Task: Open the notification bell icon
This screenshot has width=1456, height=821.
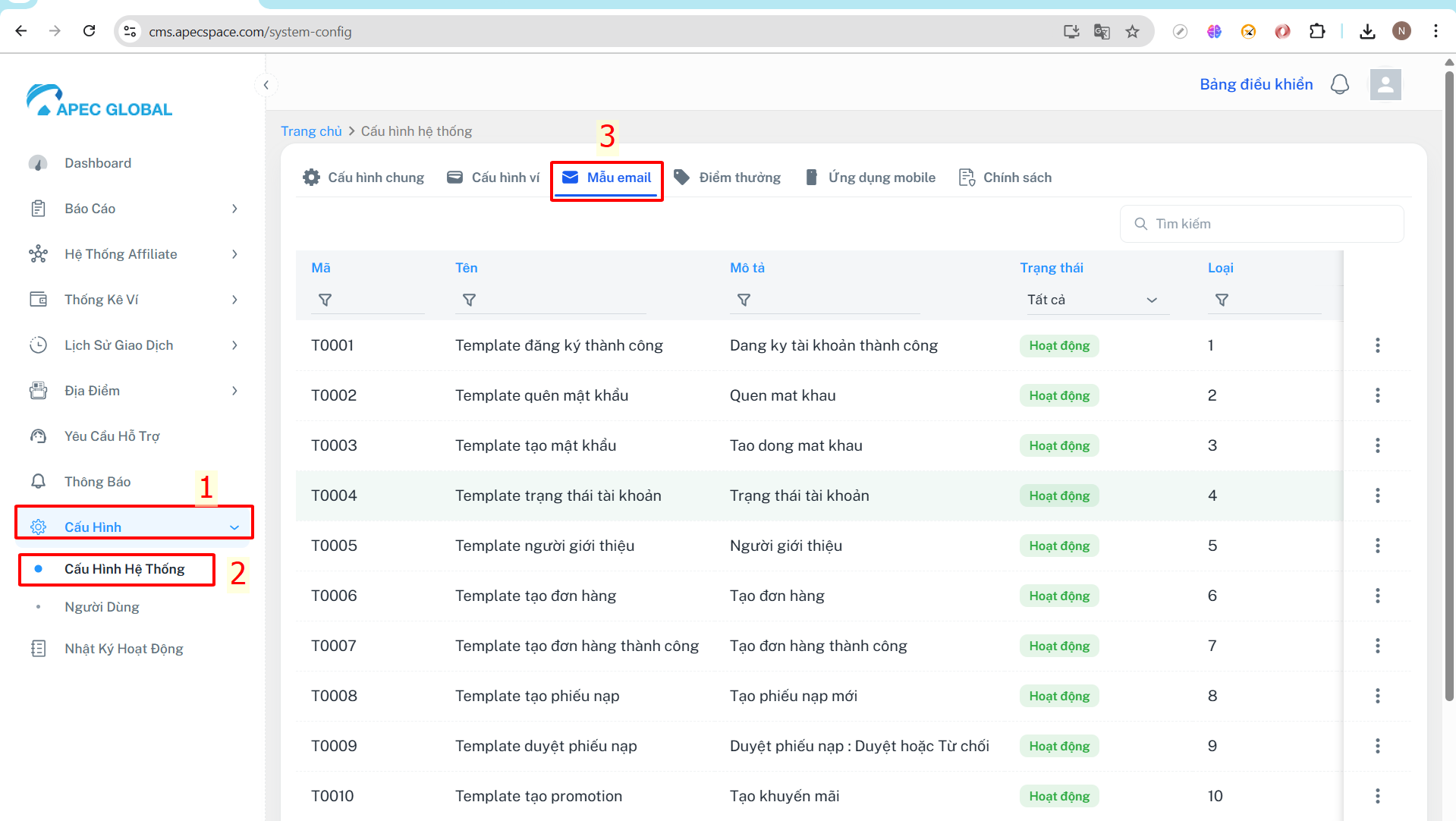Action: (x=1340, y=84)
